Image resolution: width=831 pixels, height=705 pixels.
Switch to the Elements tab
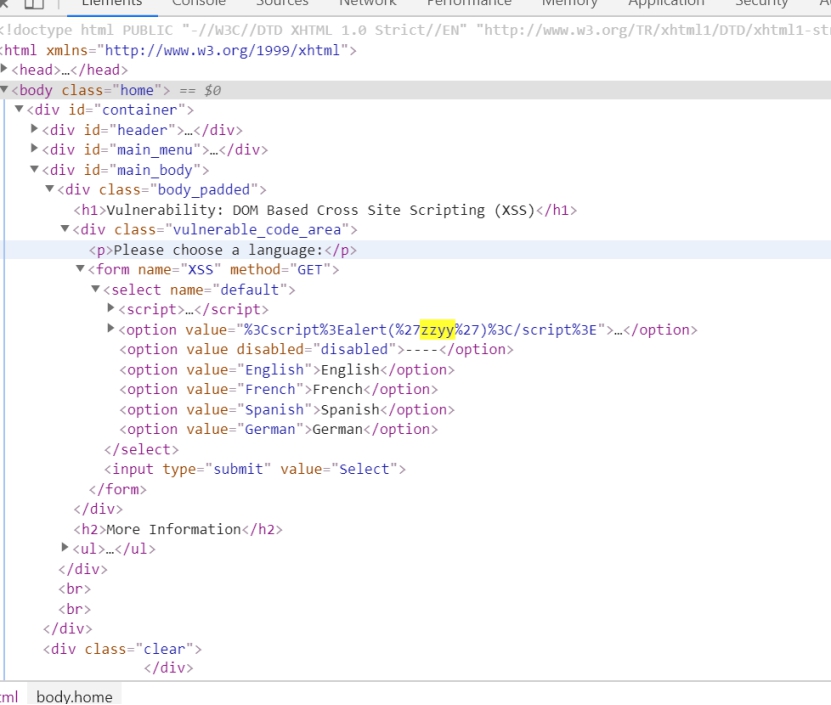click(x=112, y=3)
